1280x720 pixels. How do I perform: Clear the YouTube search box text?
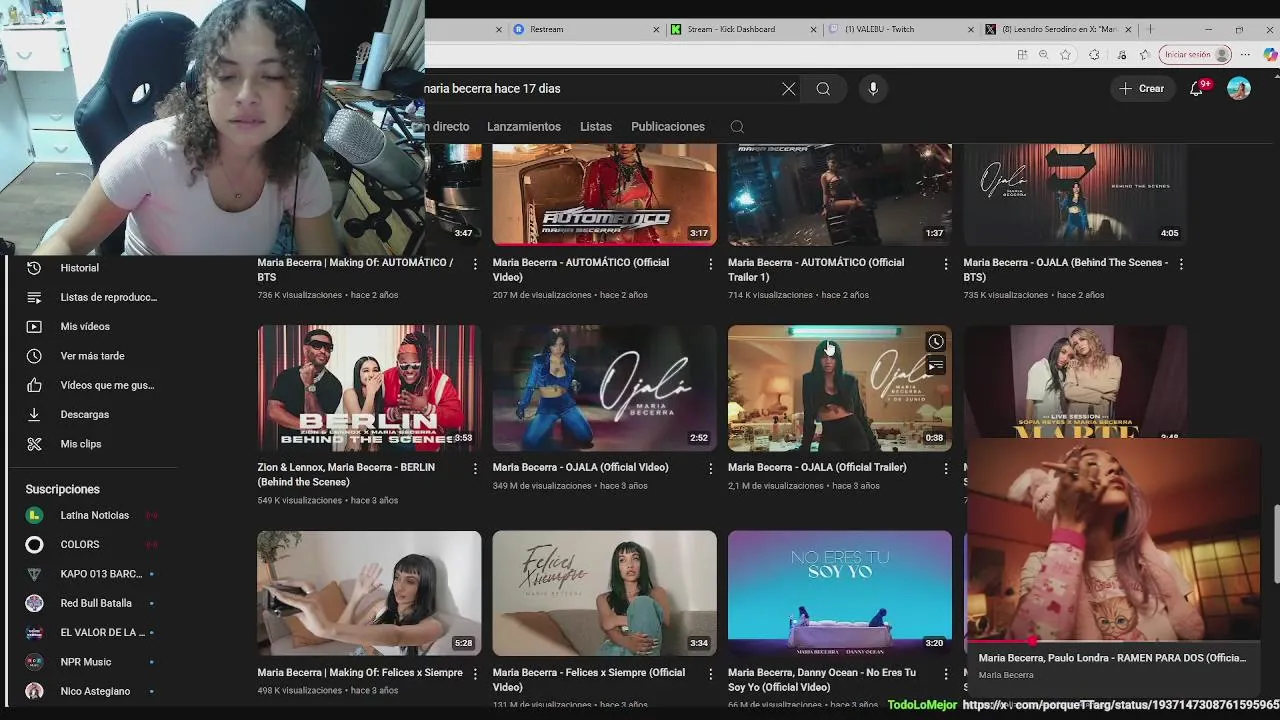tap(788, 89)
